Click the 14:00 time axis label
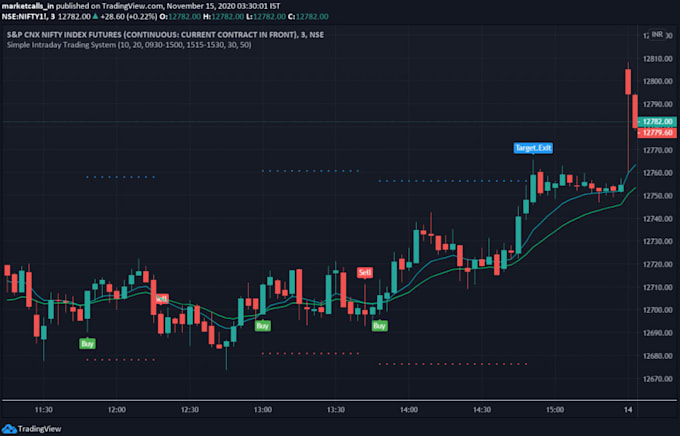The image size is (680, 436). pos(409,410)
